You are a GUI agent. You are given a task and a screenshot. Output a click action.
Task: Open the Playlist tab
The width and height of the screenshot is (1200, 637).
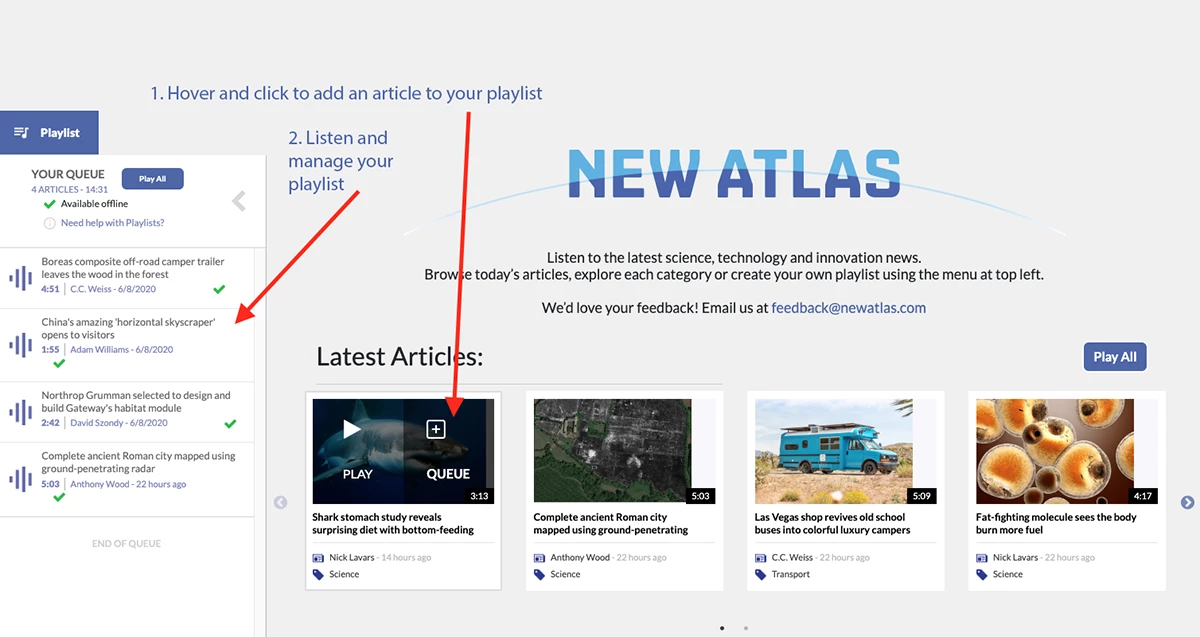(x=49, y=132)
